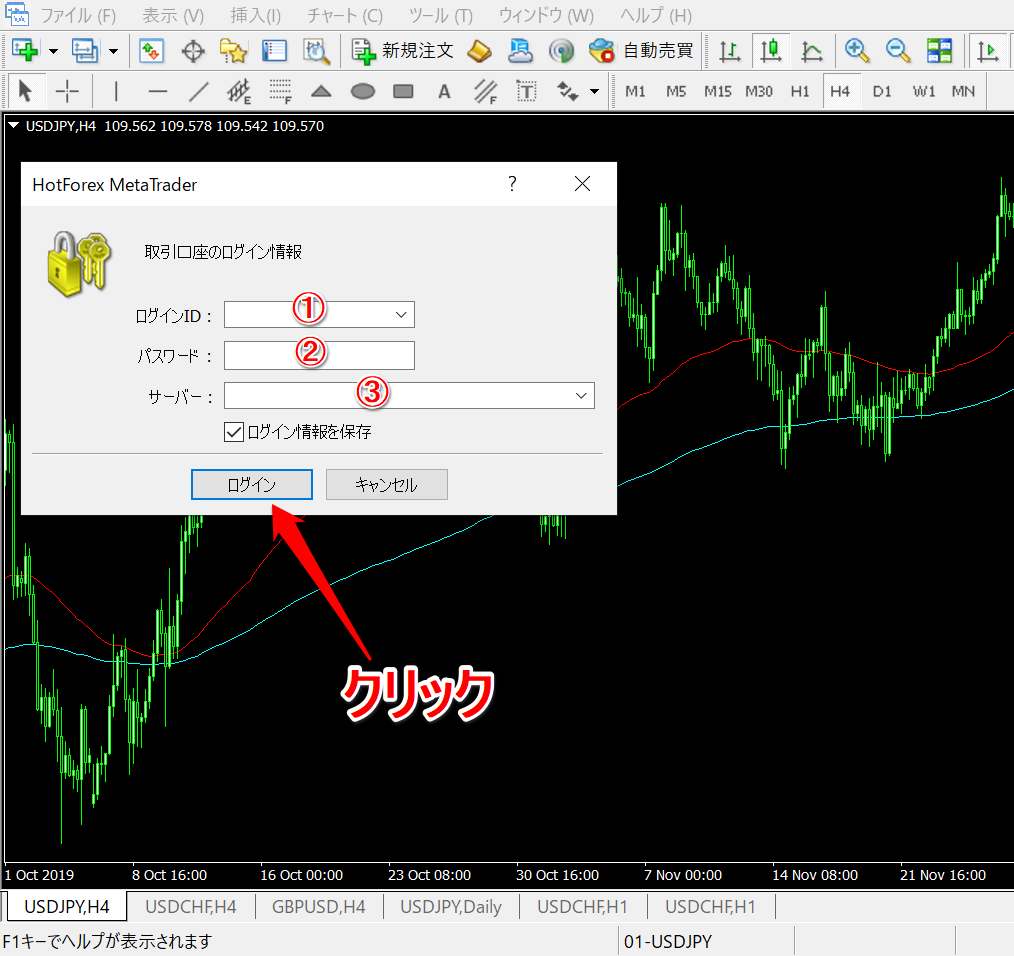Switch to candlestick chart display
The width and height of the screenshot is (1014, 956).
point(771,50)
